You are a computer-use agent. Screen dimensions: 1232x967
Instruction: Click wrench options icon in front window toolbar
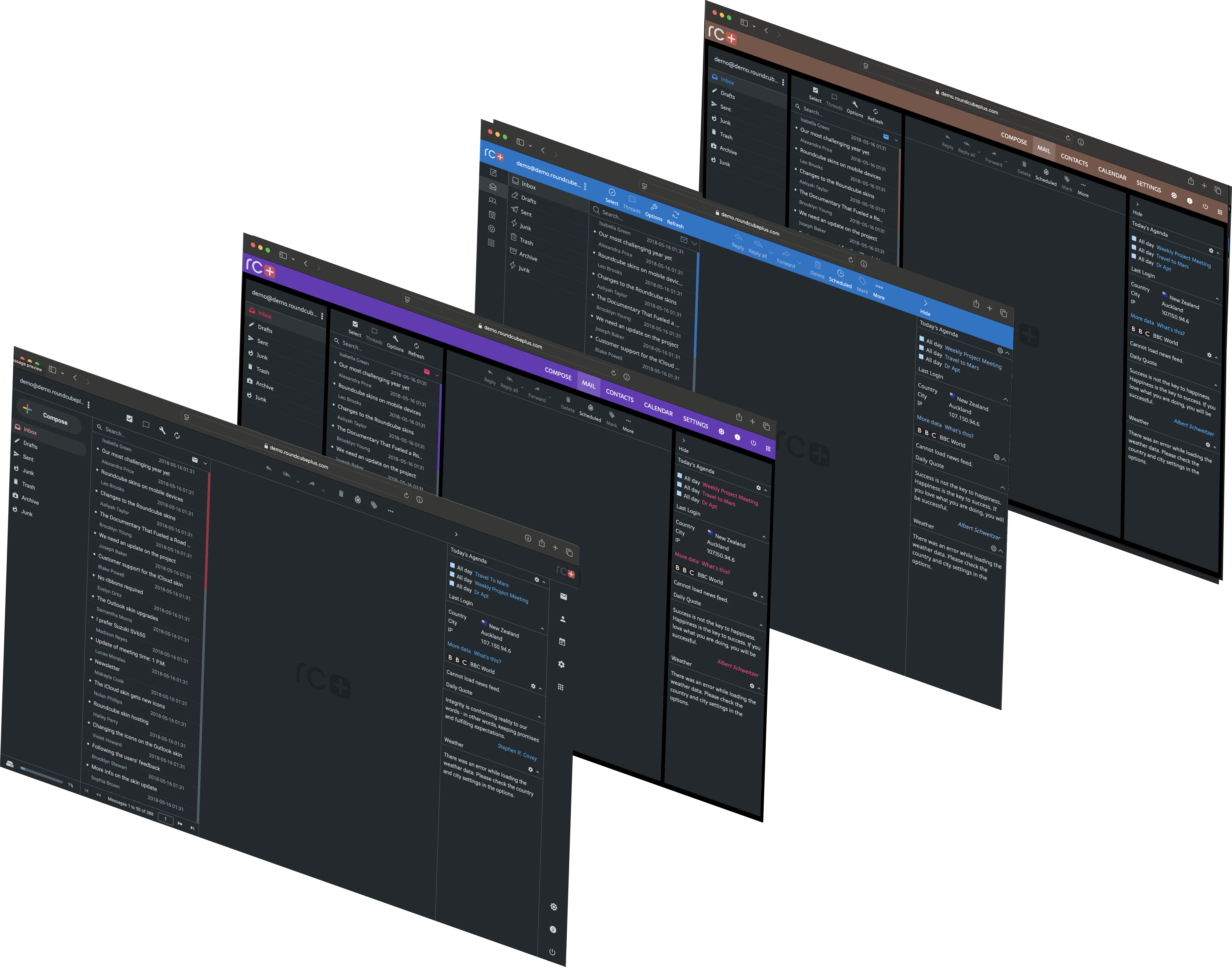162,430
